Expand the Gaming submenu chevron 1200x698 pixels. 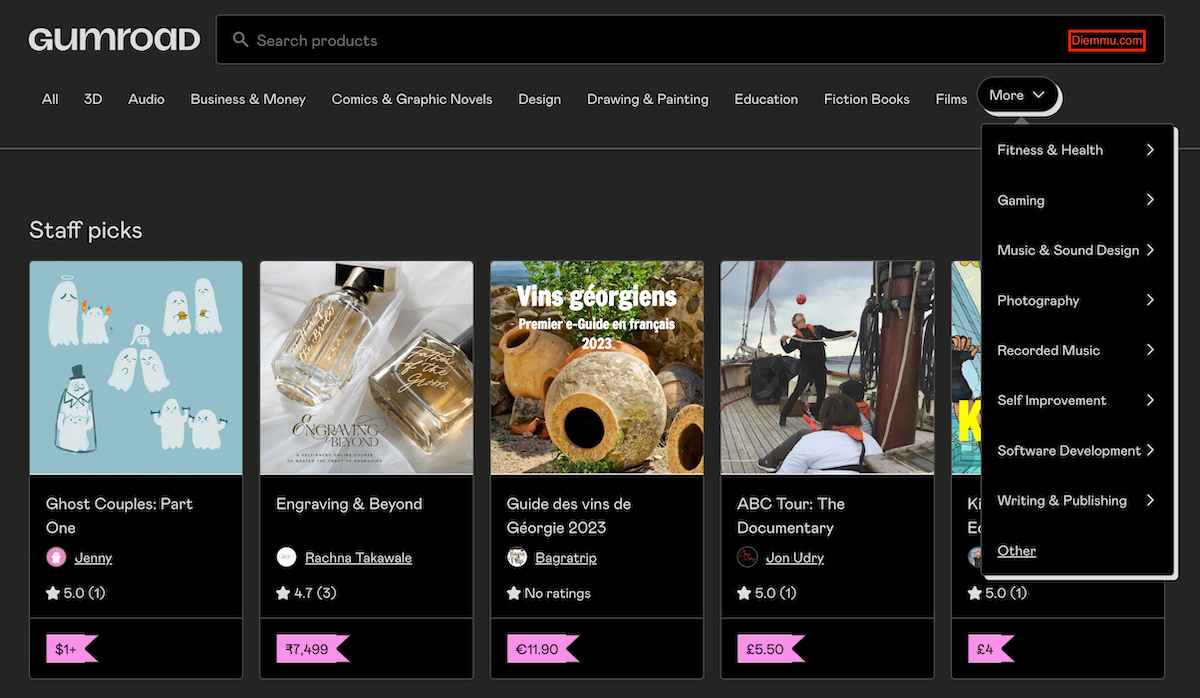tap(1150, 200)
